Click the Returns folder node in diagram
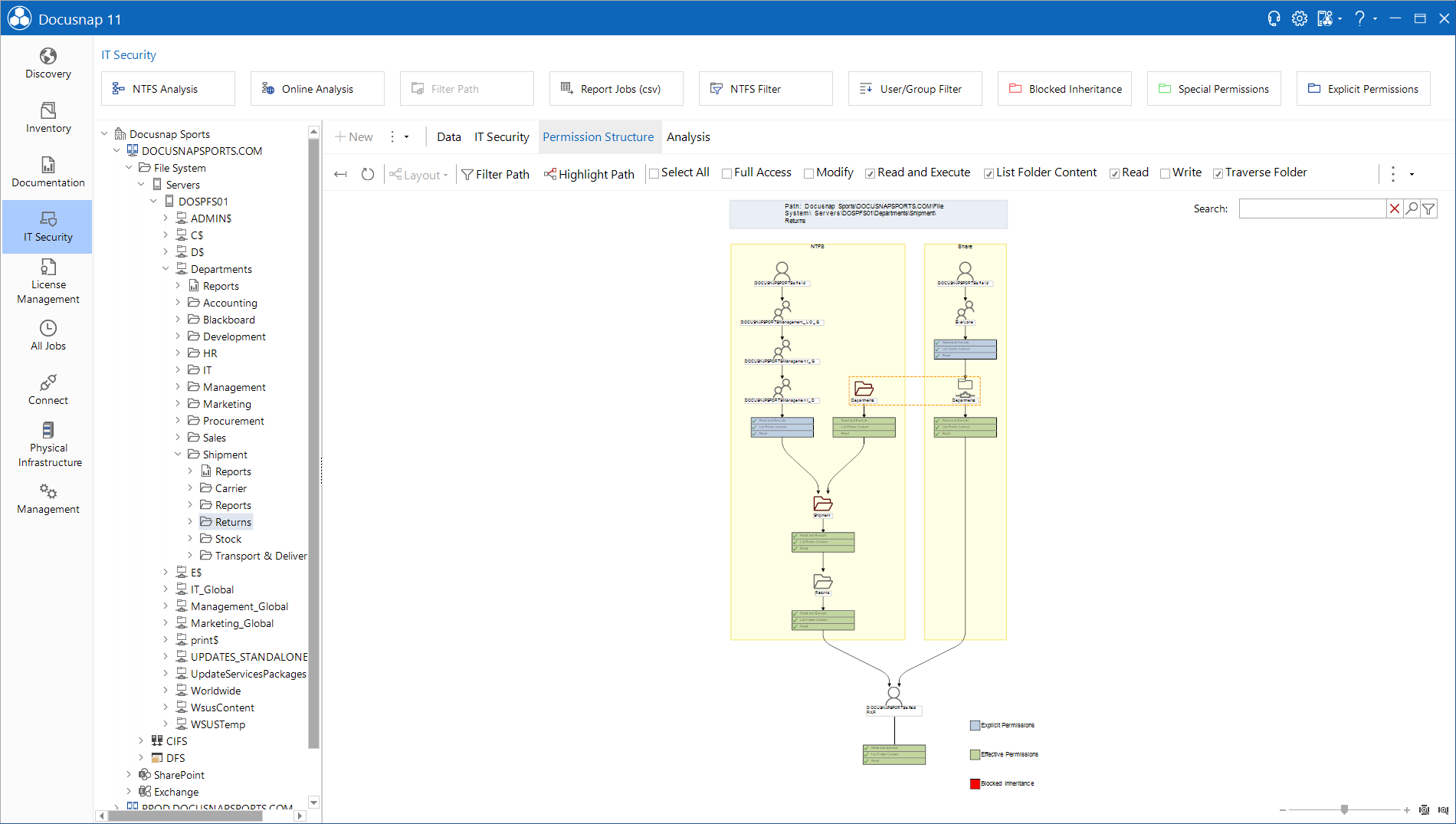This screenshot has width=1456, height=824. point(822,582)
